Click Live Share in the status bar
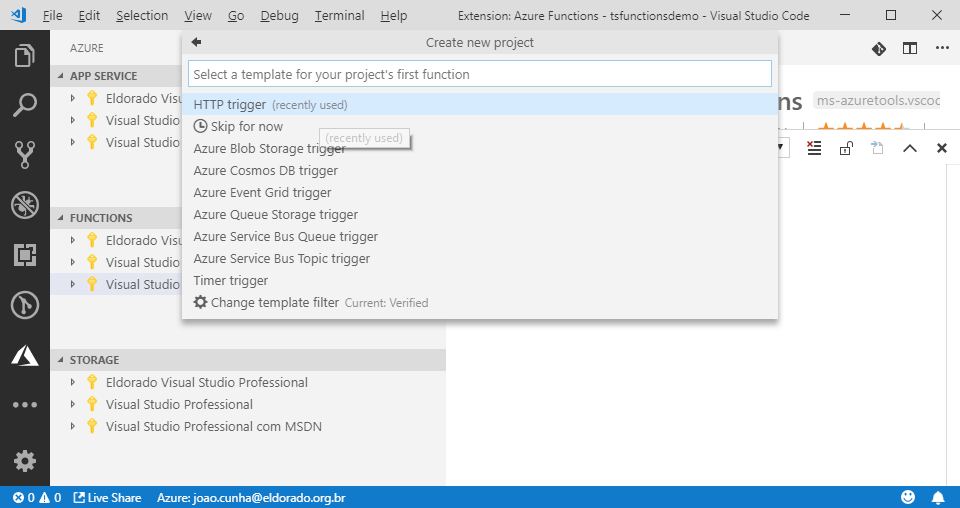Image resolution: width=960 pixels, height=508 pixels. click(x=107, y=498)
